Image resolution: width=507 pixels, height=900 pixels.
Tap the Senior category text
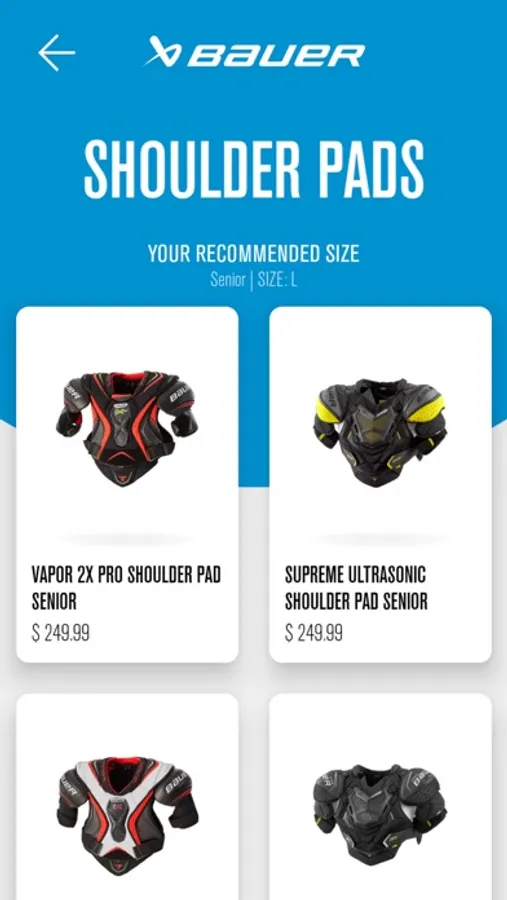[228, 281]
